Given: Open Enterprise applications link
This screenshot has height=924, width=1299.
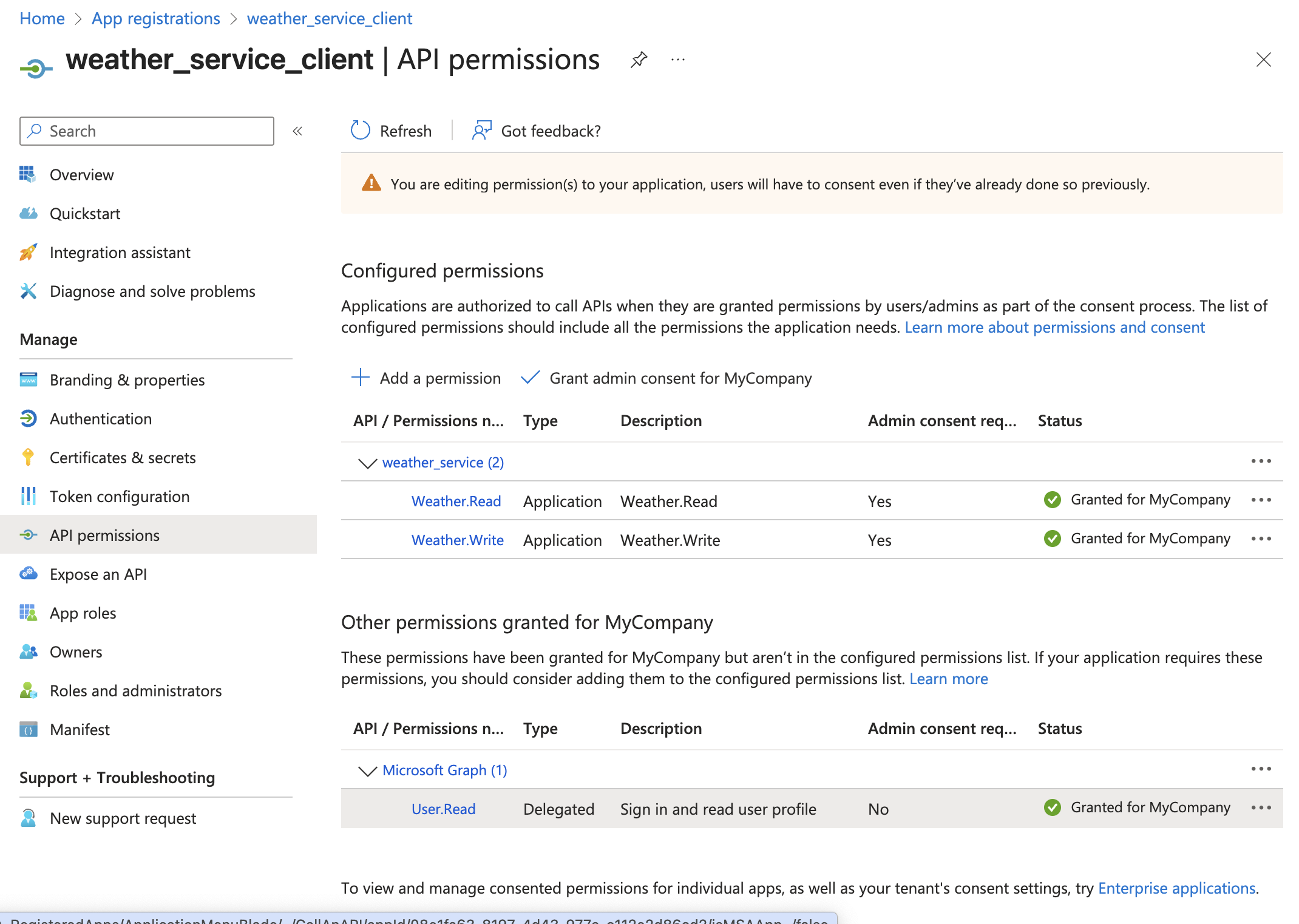Looking at the screenshot, I should [1176, 888].
